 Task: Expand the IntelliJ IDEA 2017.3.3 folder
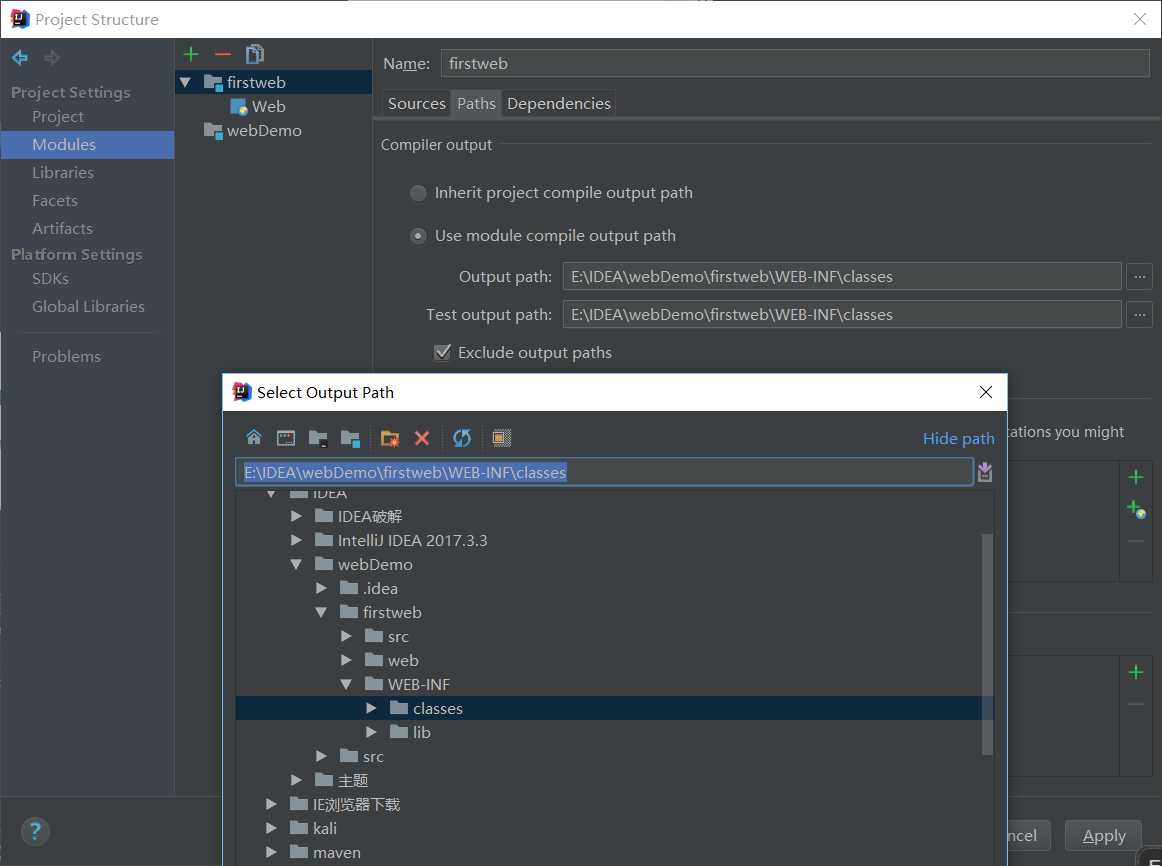[296, 541]
